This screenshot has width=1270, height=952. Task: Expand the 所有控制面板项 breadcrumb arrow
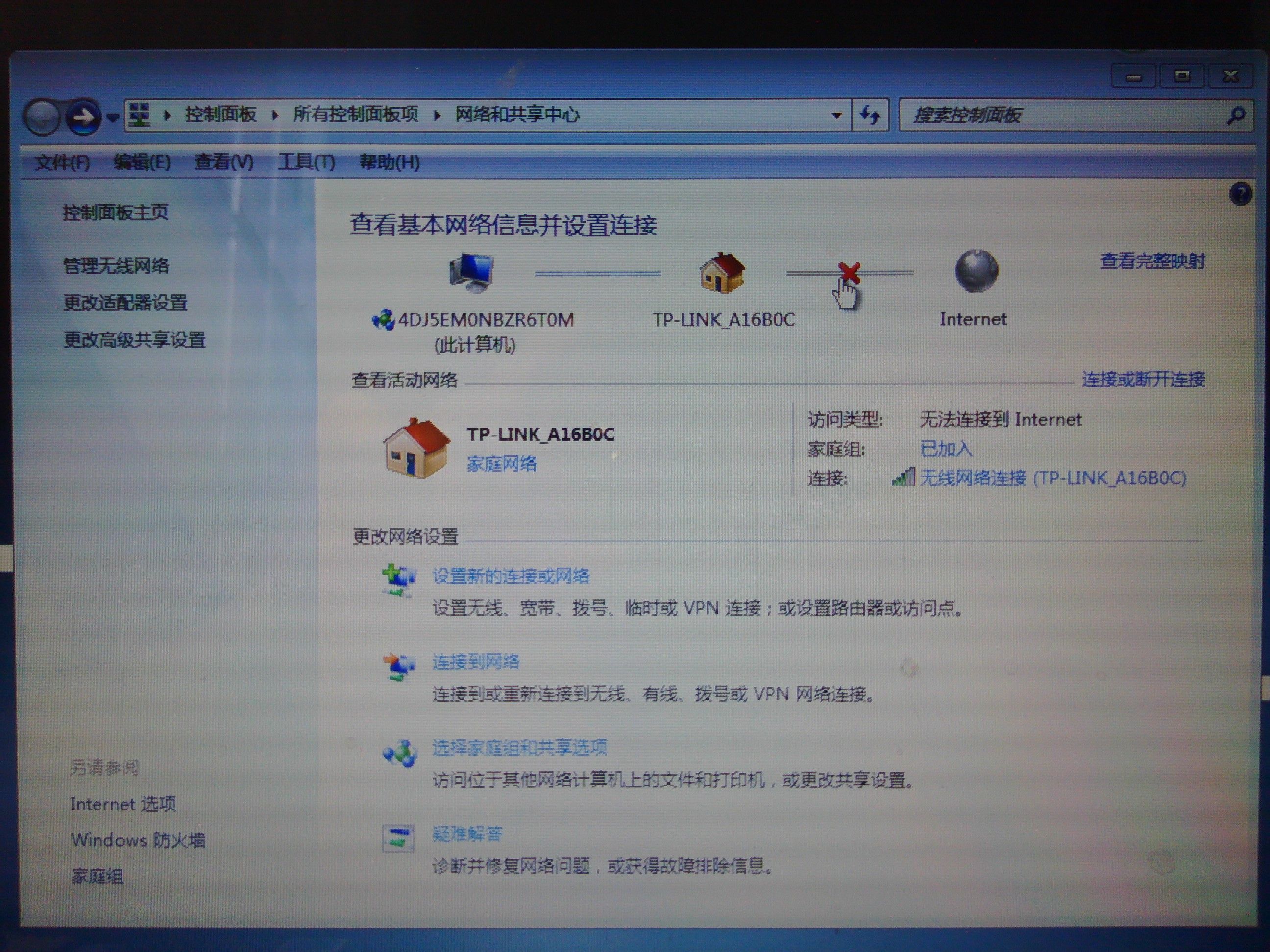coord(437,115)
